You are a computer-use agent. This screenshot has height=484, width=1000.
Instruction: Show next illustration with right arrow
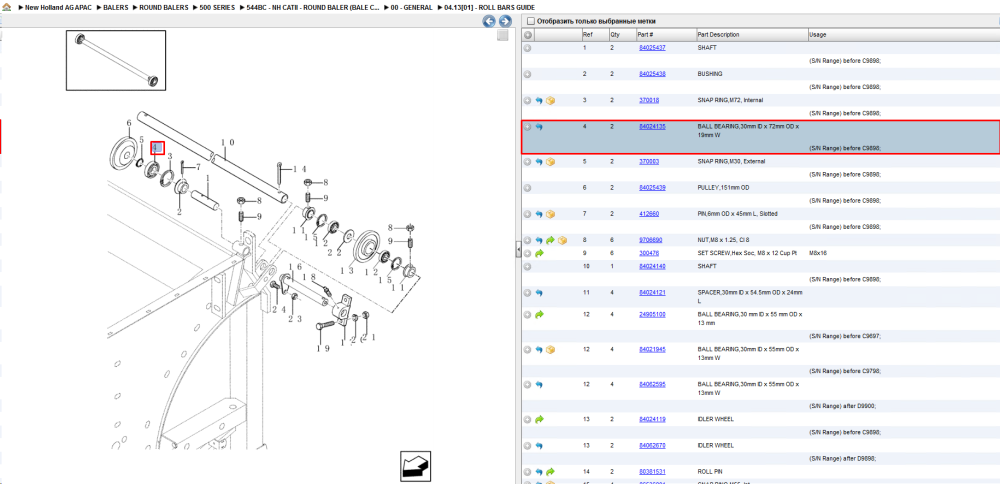(x=504, y=21)
